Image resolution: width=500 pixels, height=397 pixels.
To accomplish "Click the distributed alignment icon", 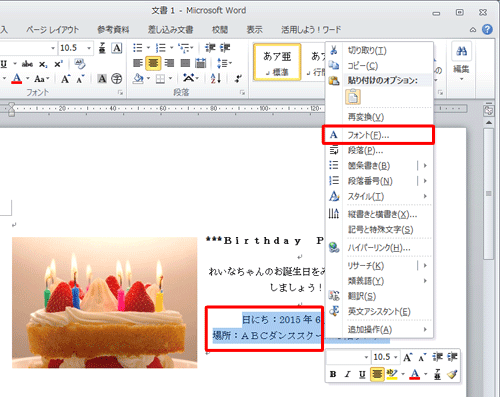I will [201, 63].
